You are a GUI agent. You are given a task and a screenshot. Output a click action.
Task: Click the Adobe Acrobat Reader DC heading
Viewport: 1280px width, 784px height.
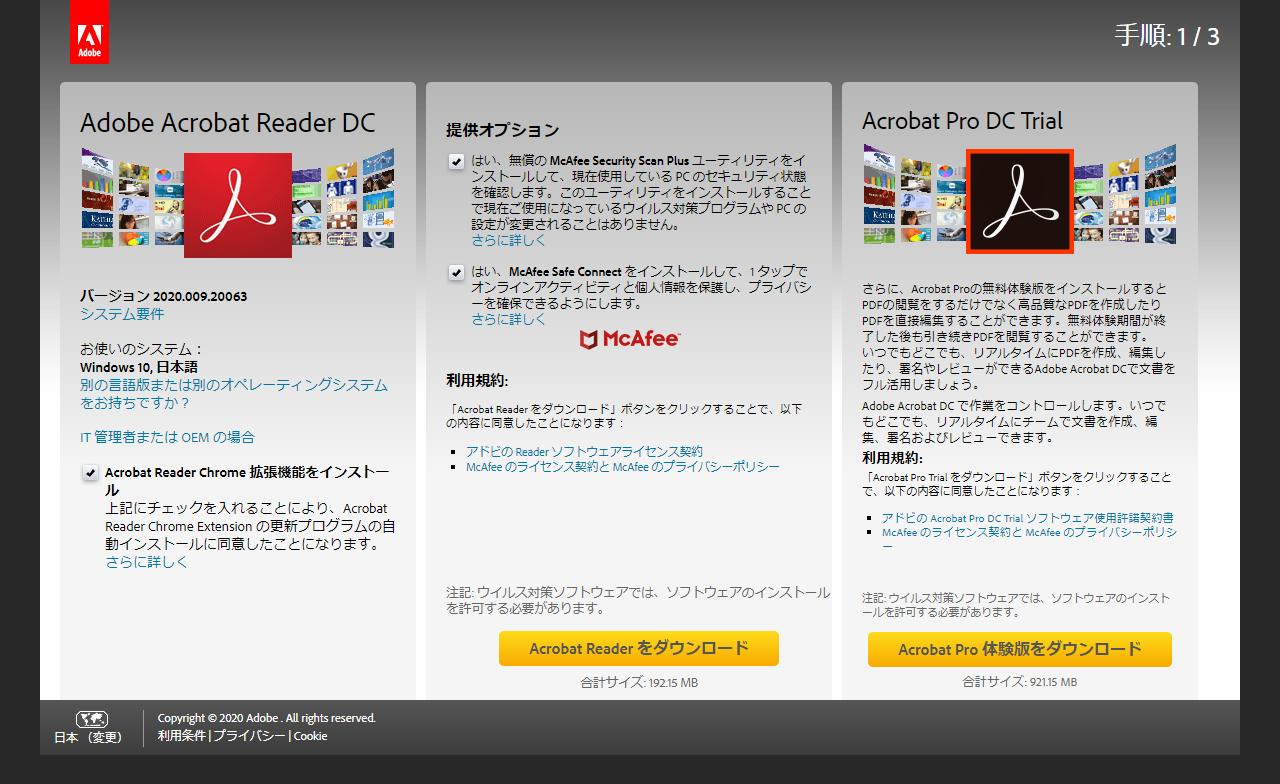click(228, 123)
